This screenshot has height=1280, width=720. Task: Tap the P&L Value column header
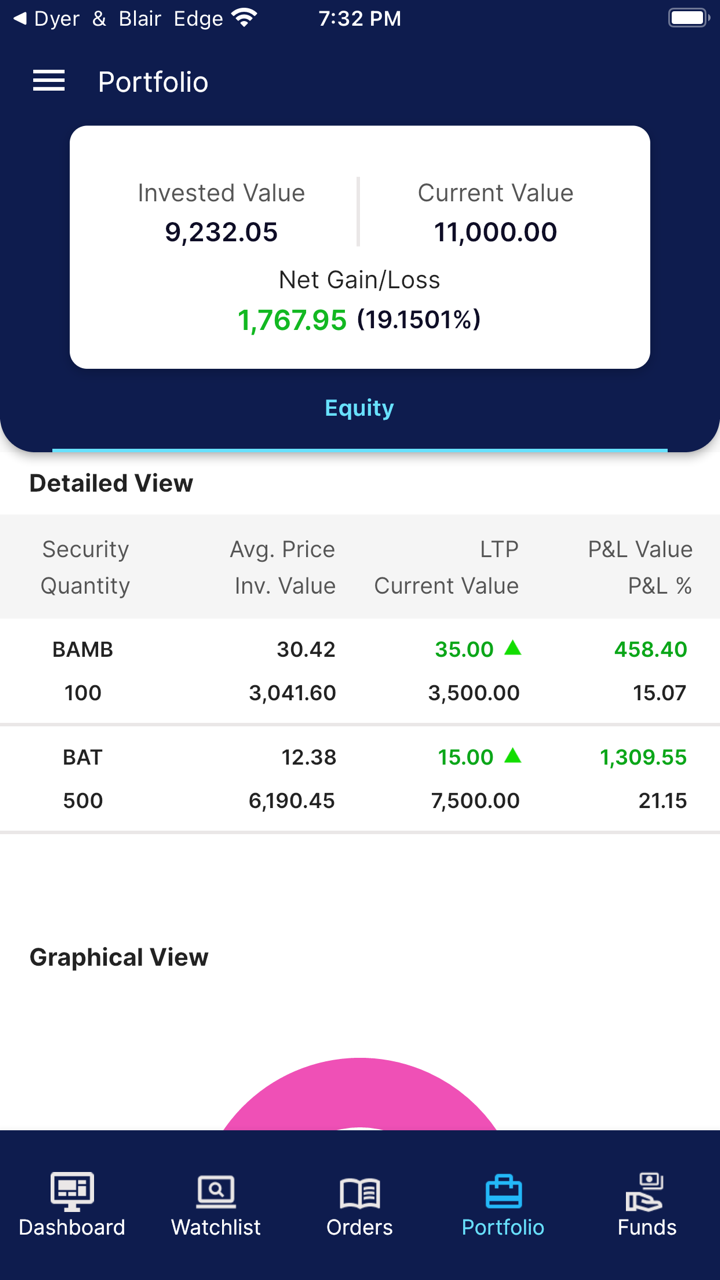coord(640,549)
